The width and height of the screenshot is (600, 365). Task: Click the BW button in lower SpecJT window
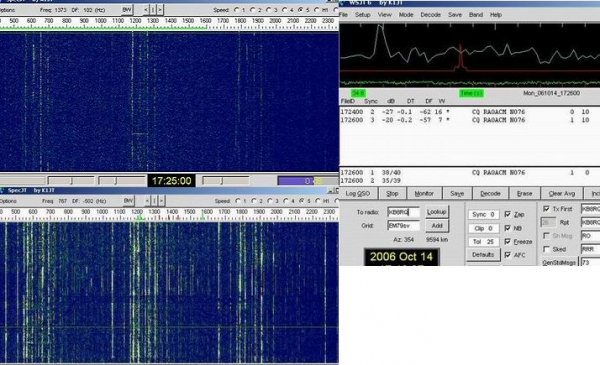(129, 200)
